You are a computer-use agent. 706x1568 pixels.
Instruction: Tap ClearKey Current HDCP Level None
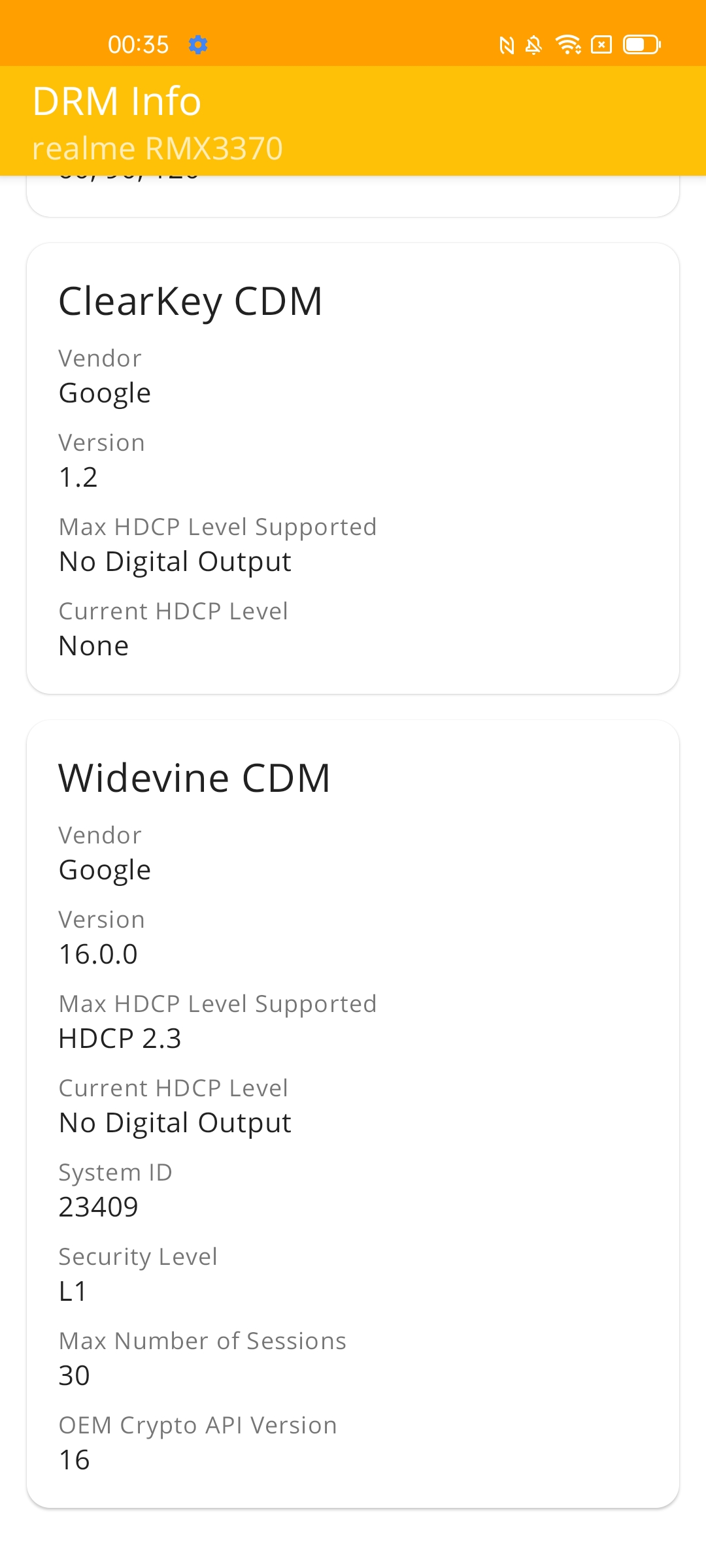point(93,646)
